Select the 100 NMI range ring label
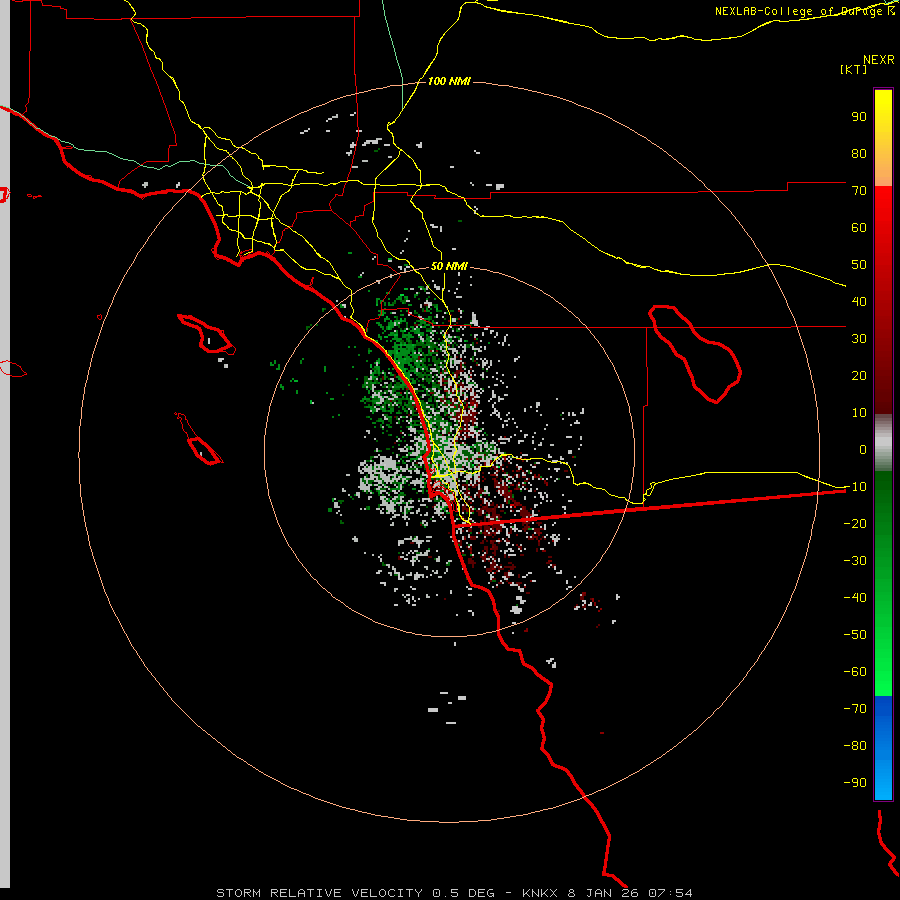900x900 pixels. tap(449, 81)
